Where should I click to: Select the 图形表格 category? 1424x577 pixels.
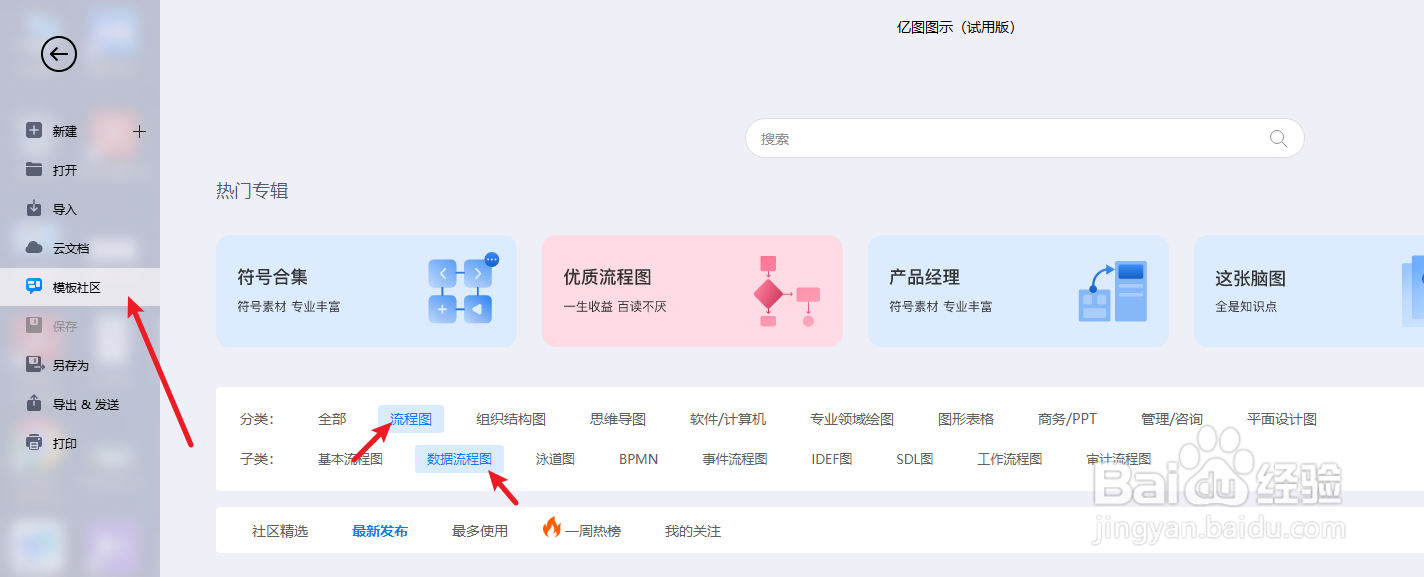pos(966,419)
